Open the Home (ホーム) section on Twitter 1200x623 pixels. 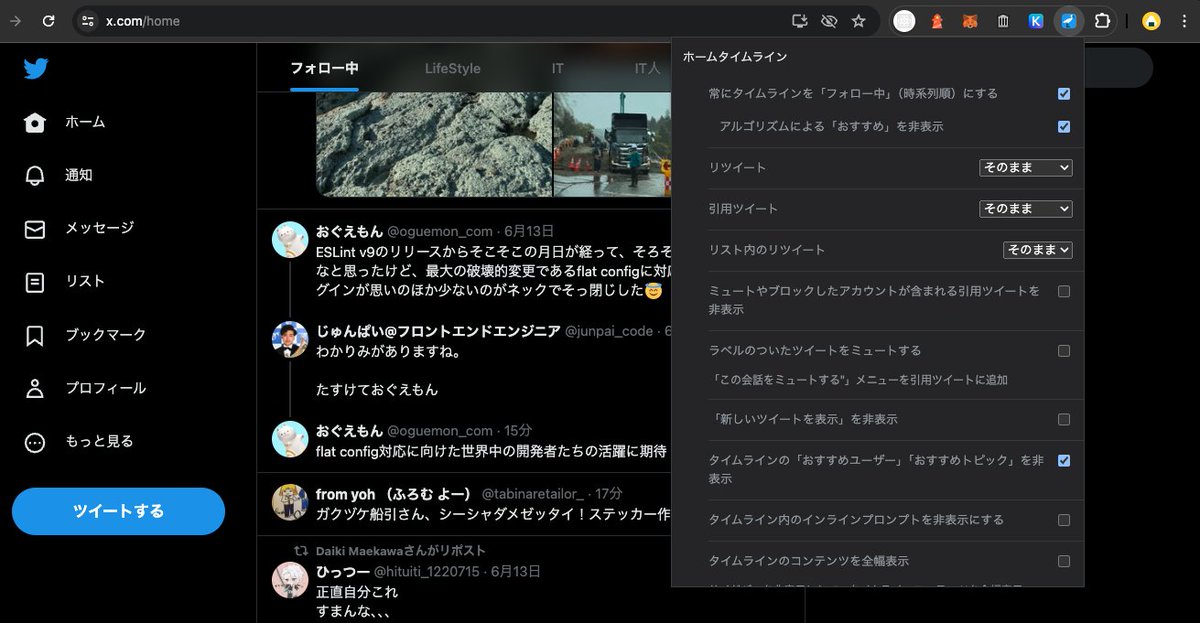tap(85, 122)
